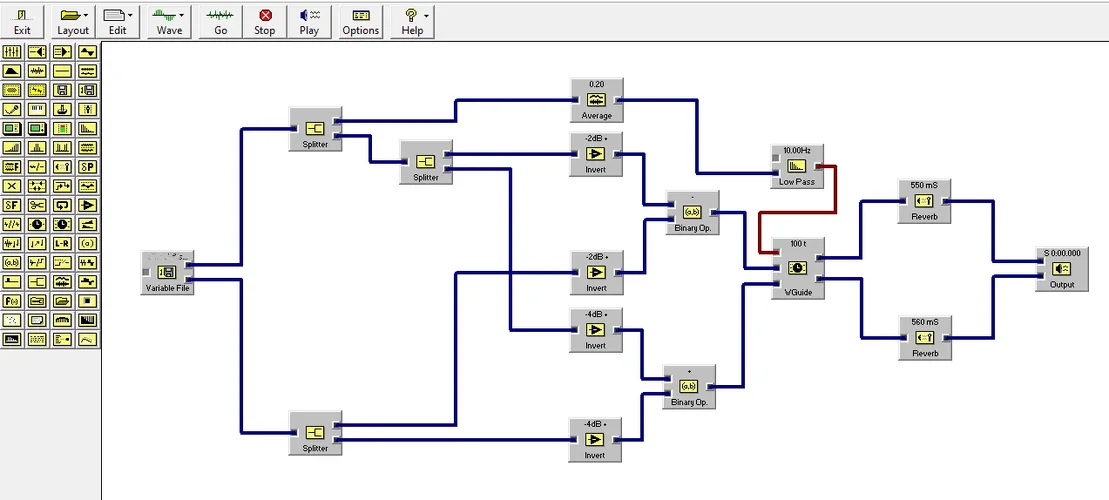Choose the scissors module icon
The height and width of the screenshot is (500, 1109).
click(x=37, y=205)
